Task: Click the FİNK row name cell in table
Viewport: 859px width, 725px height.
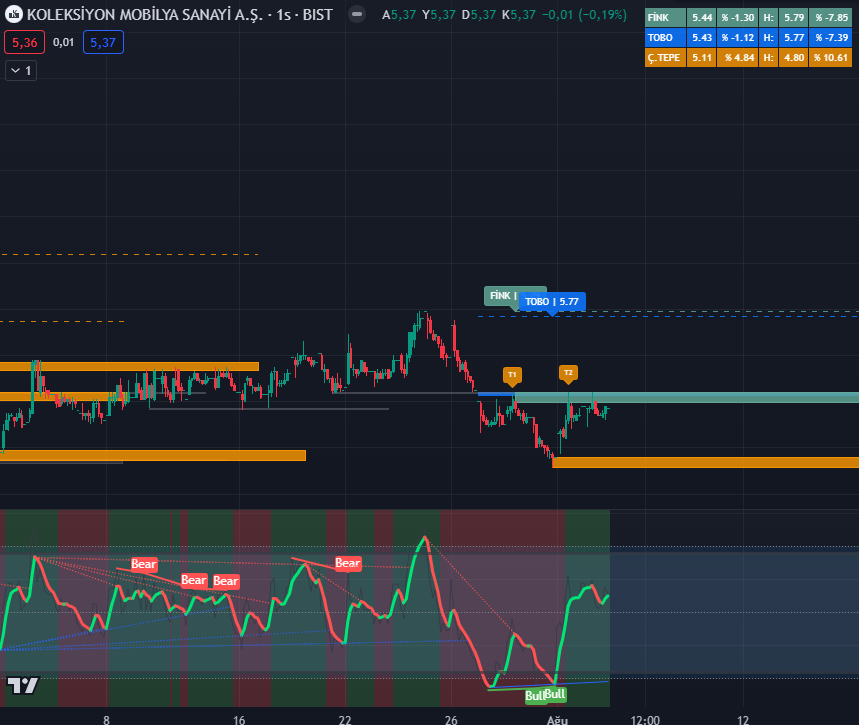Action: coord(665,18)
